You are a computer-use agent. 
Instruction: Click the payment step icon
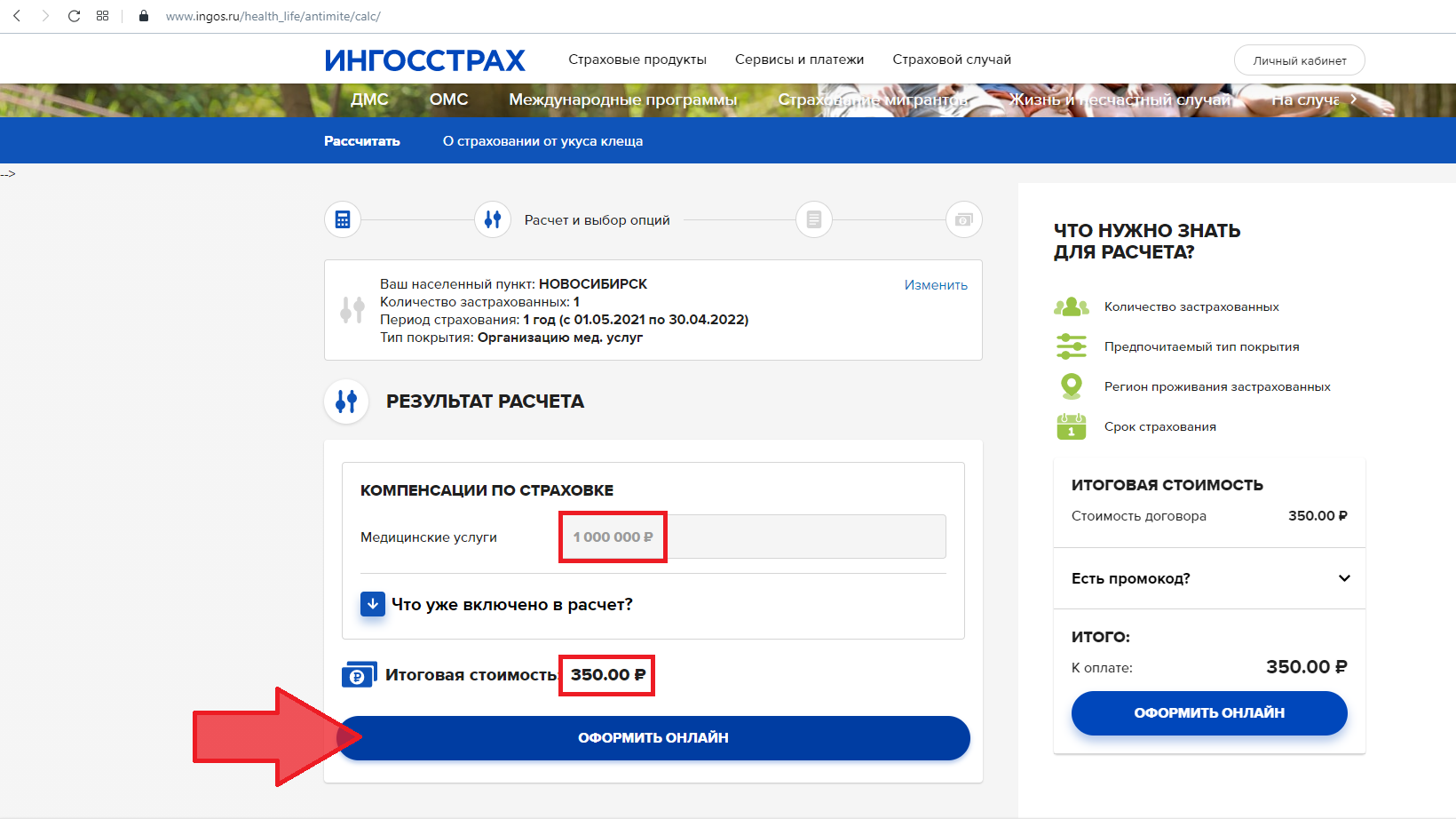coord(964,219)
